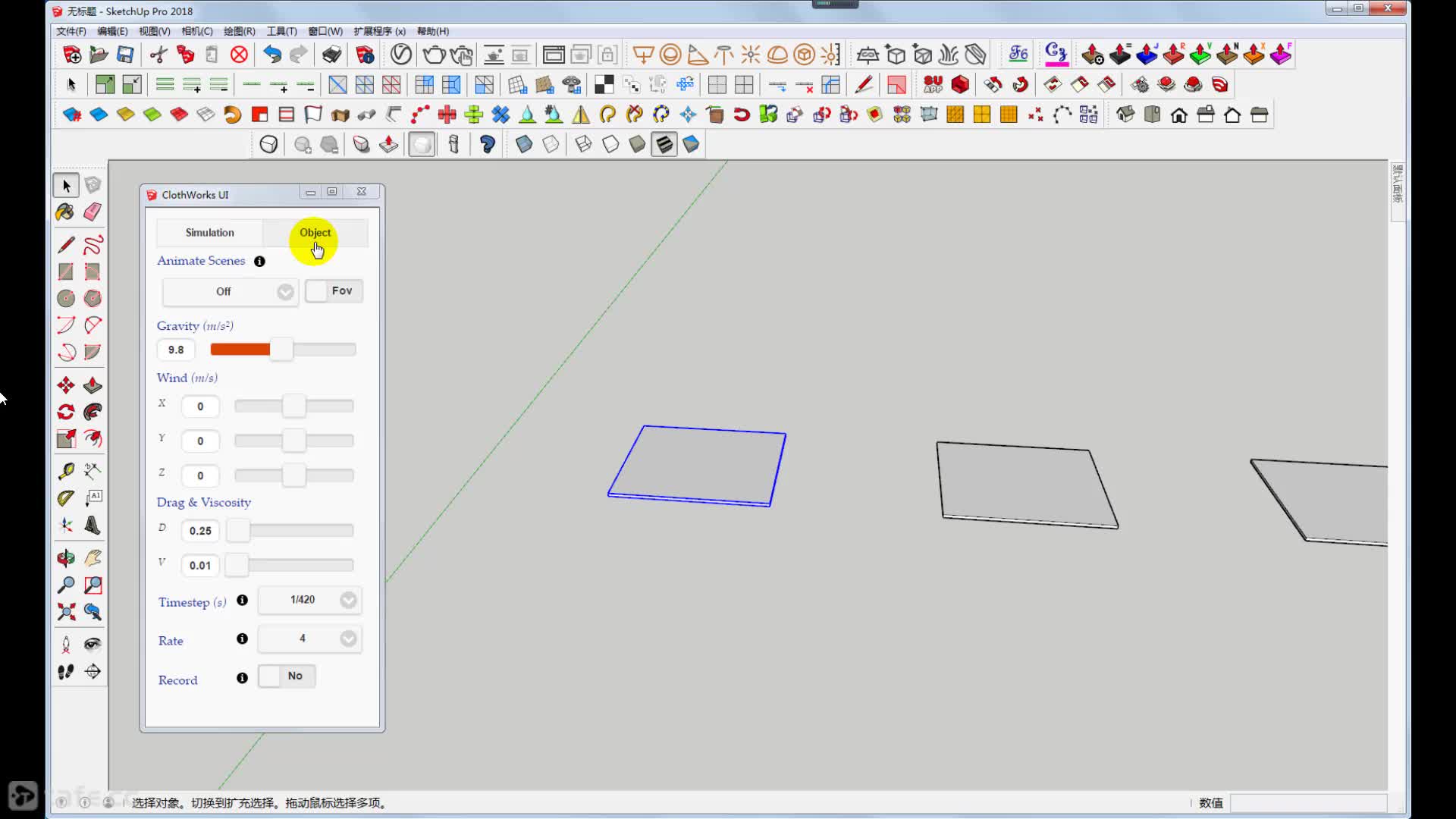Switch to the Object tab
1456x819 pixels.
pos(315,233)
